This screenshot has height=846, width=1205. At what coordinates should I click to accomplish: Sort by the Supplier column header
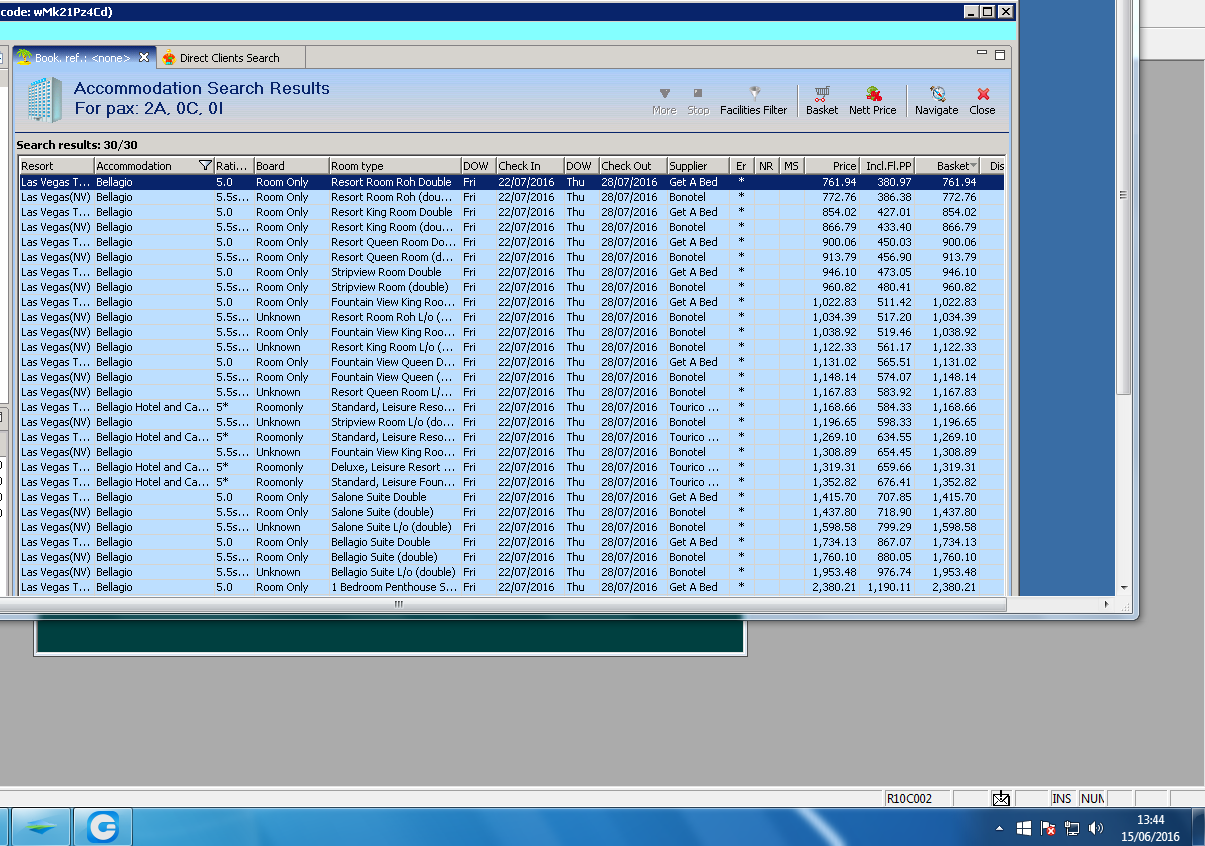point(697,166)
